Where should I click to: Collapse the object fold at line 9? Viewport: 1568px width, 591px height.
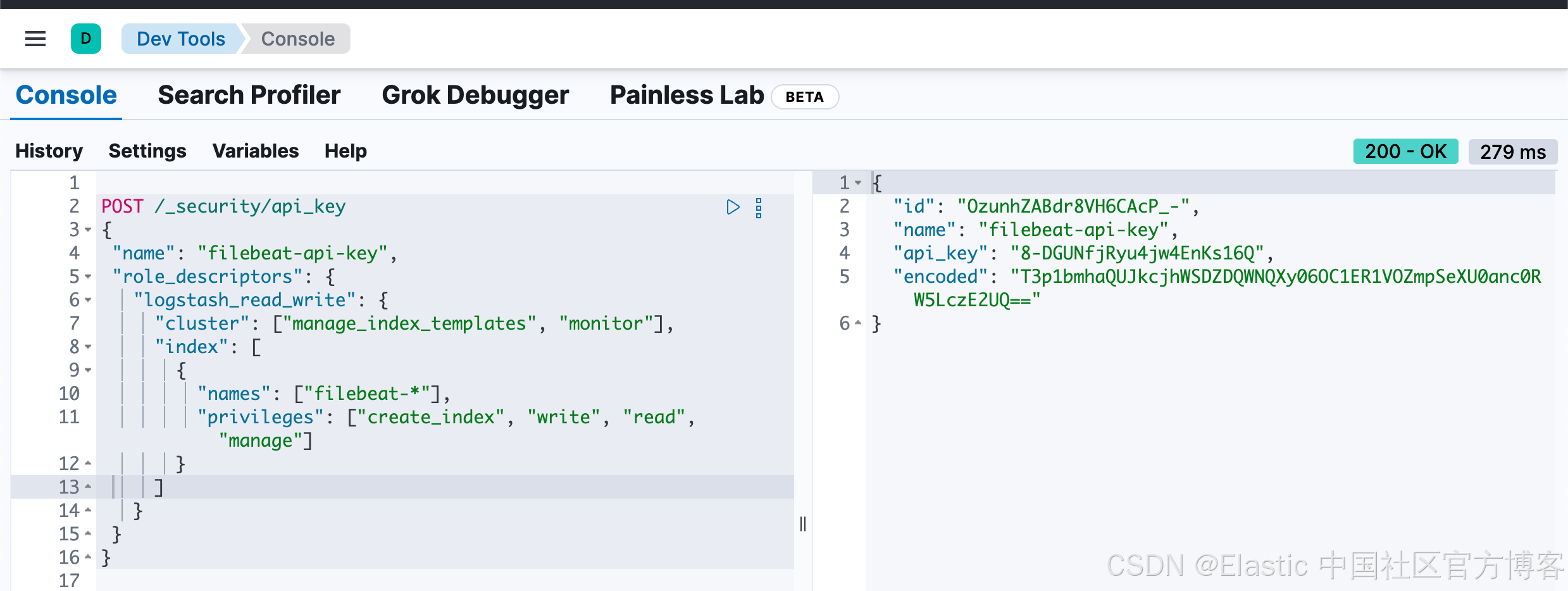(x=88, y=370)
